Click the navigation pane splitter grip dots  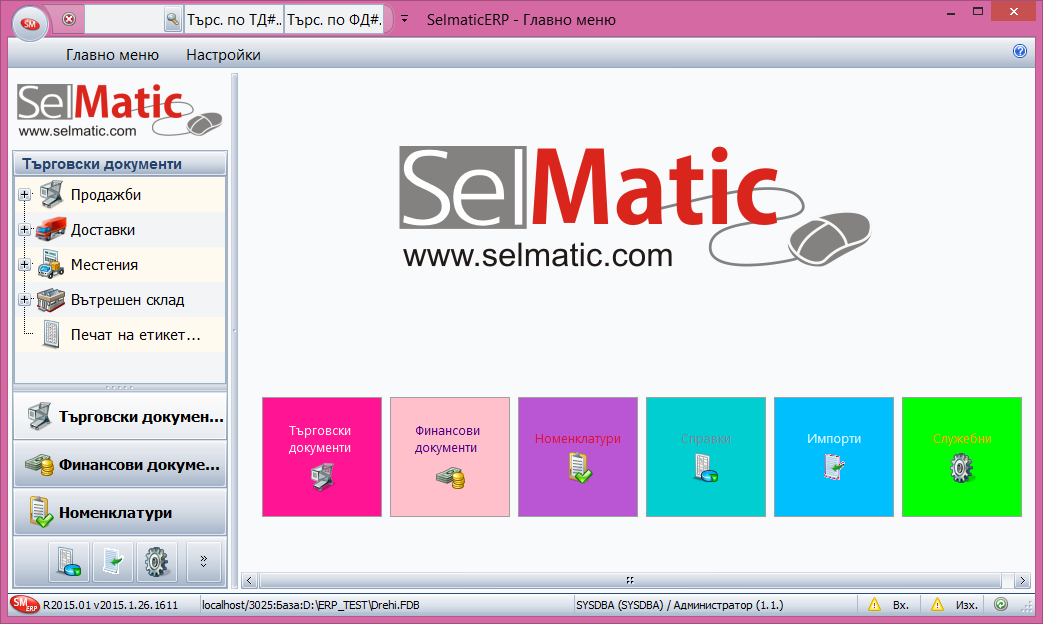(120, 387)
